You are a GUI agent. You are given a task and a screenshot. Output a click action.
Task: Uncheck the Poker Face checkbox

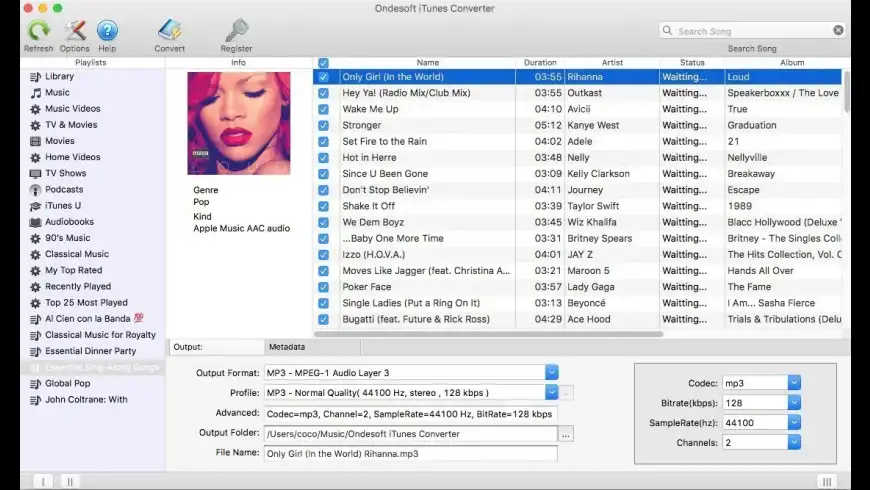(323, 287)
